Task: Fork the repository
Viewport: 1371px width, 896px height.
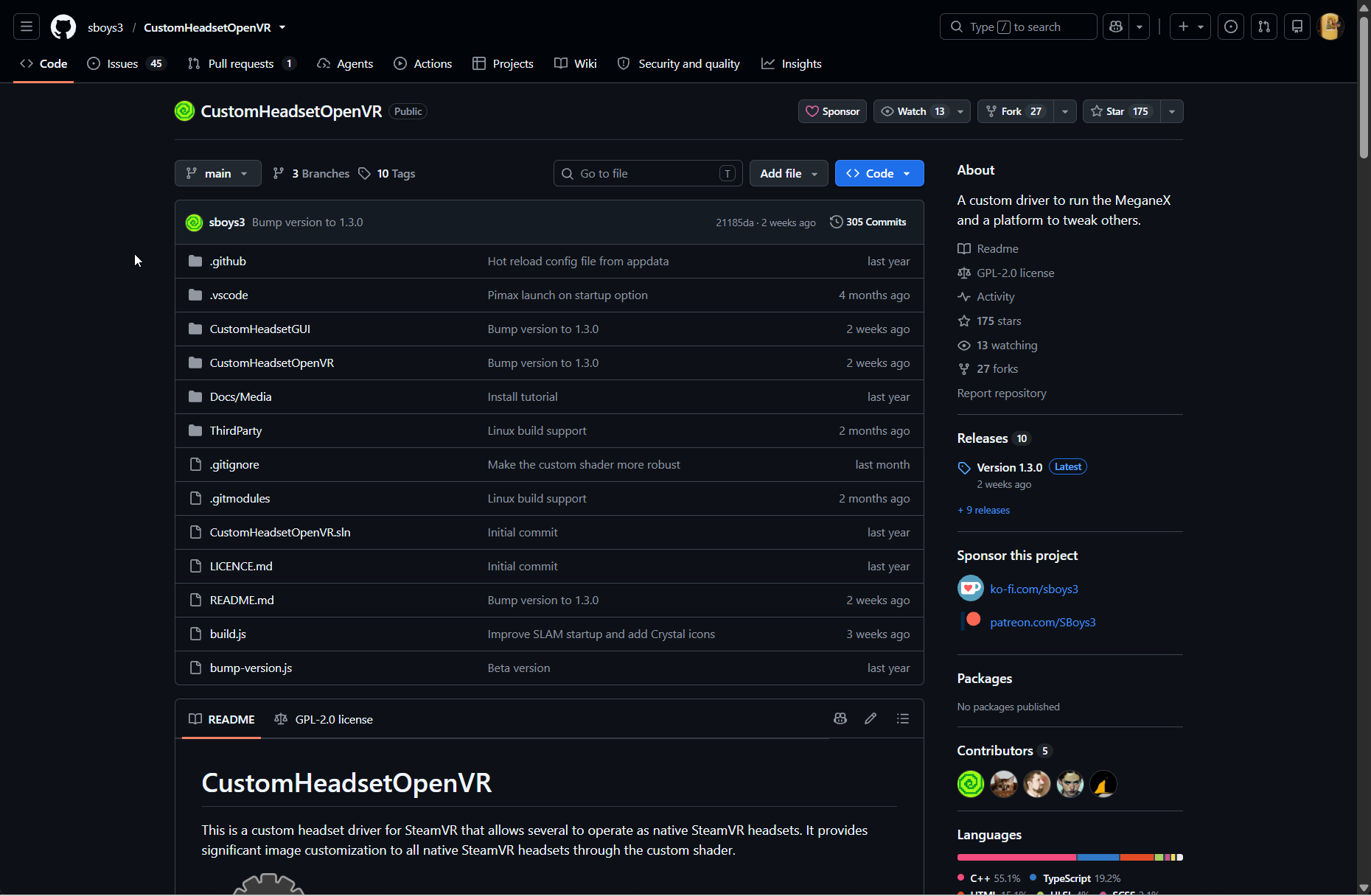Action: (x=1016, y=111)
